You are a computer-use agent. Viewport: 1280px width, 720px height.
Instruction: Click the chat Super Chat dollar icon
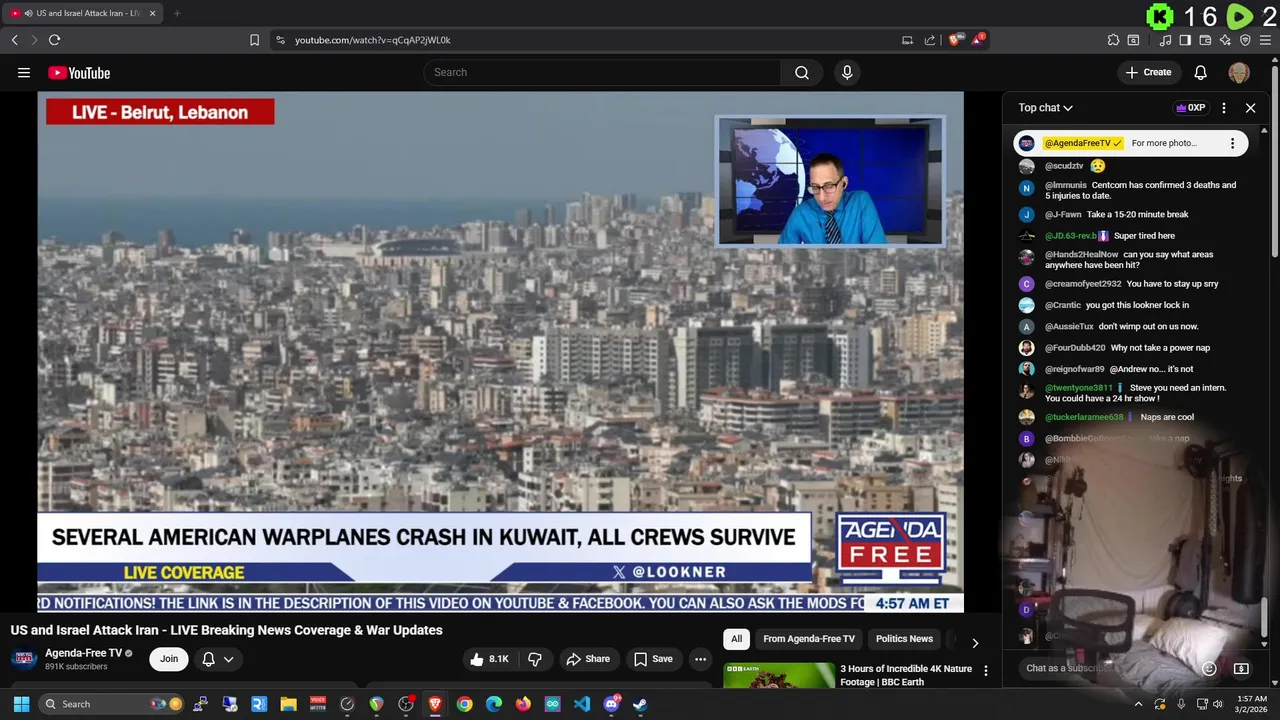(x=1241, y=668)
